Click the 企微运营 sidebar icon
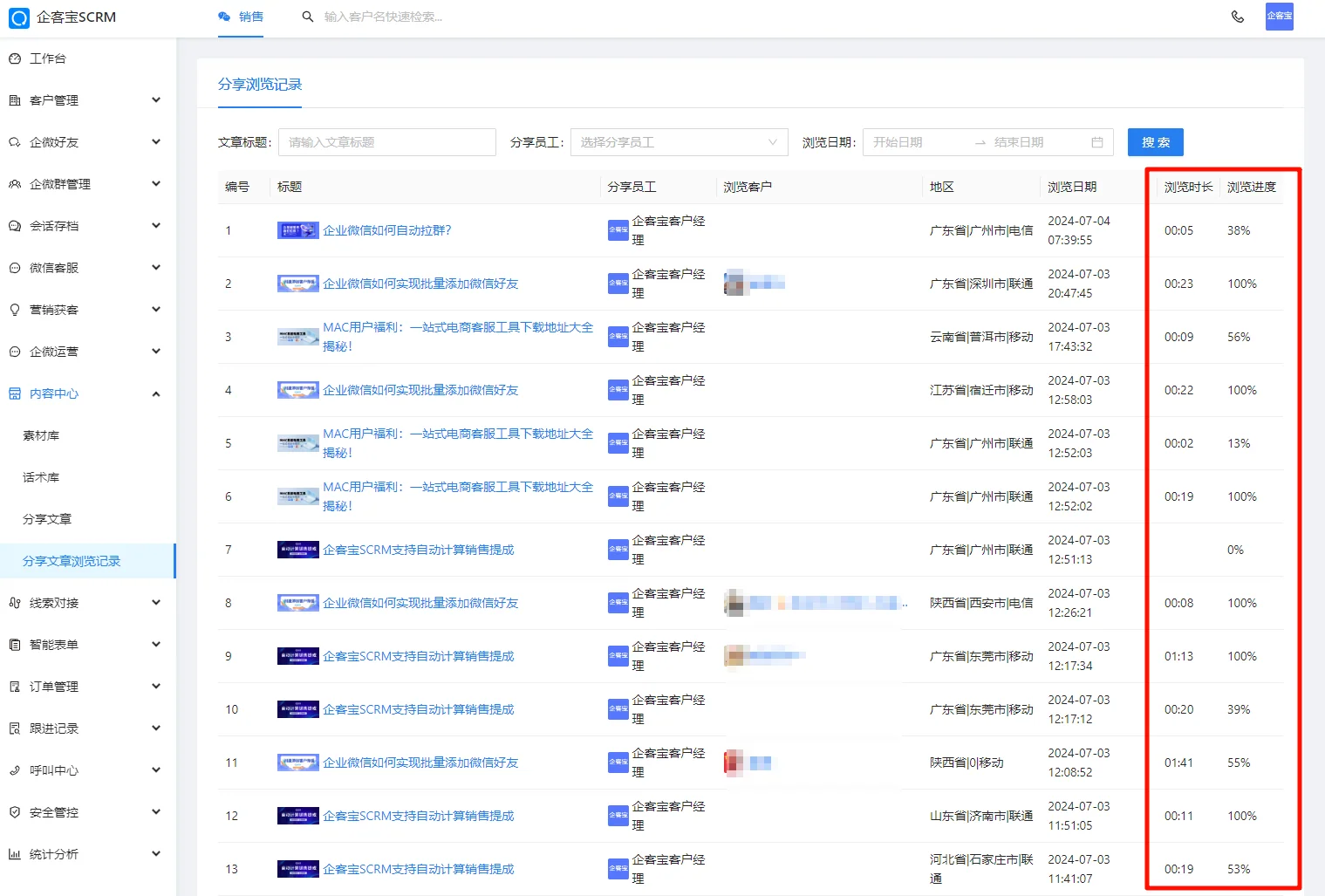1325x896 pixels. pyautogui.click(x=15, y=352)
